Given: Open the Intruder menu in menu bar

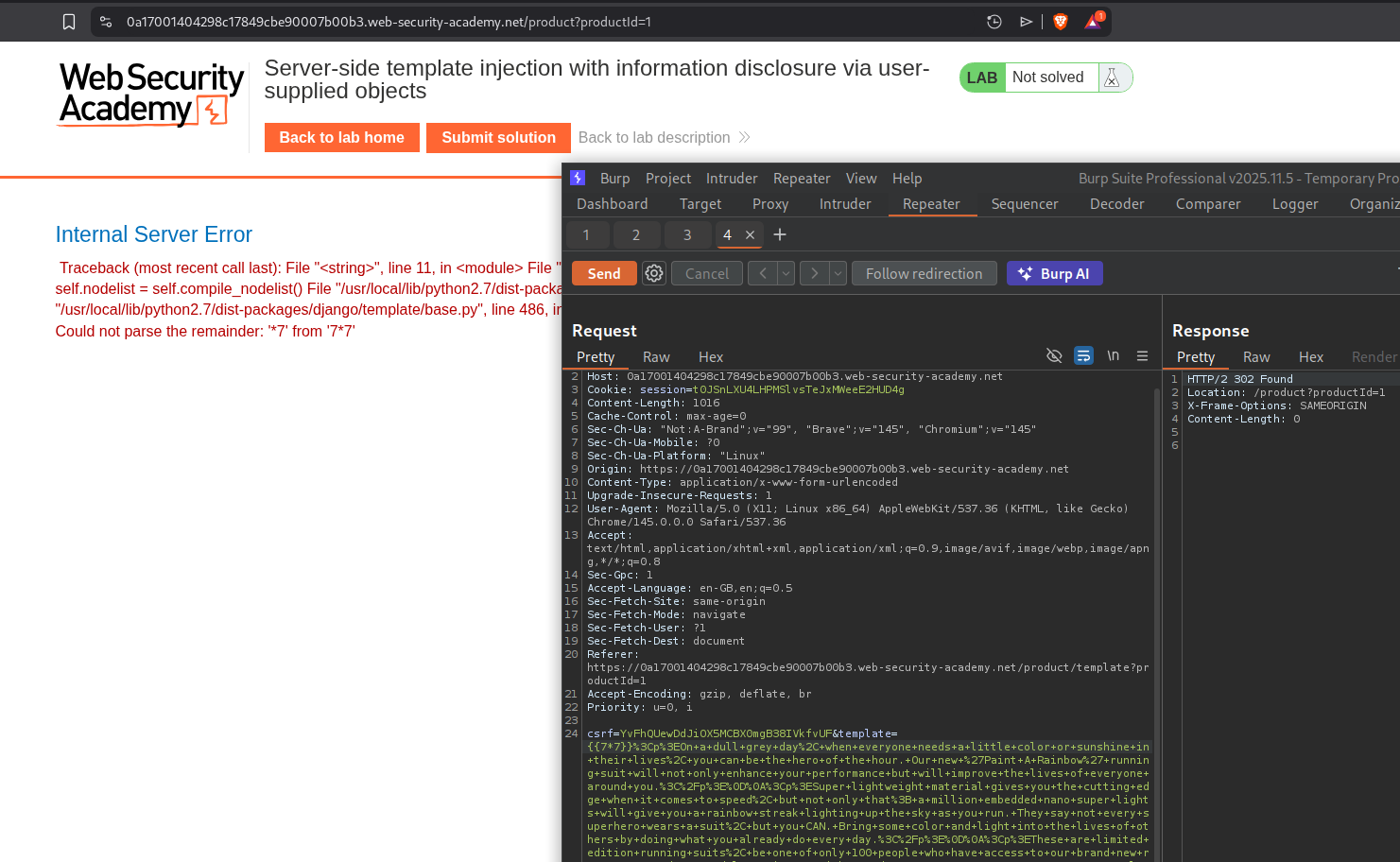Looking at the screenshot, I should (x=731, y=178).
